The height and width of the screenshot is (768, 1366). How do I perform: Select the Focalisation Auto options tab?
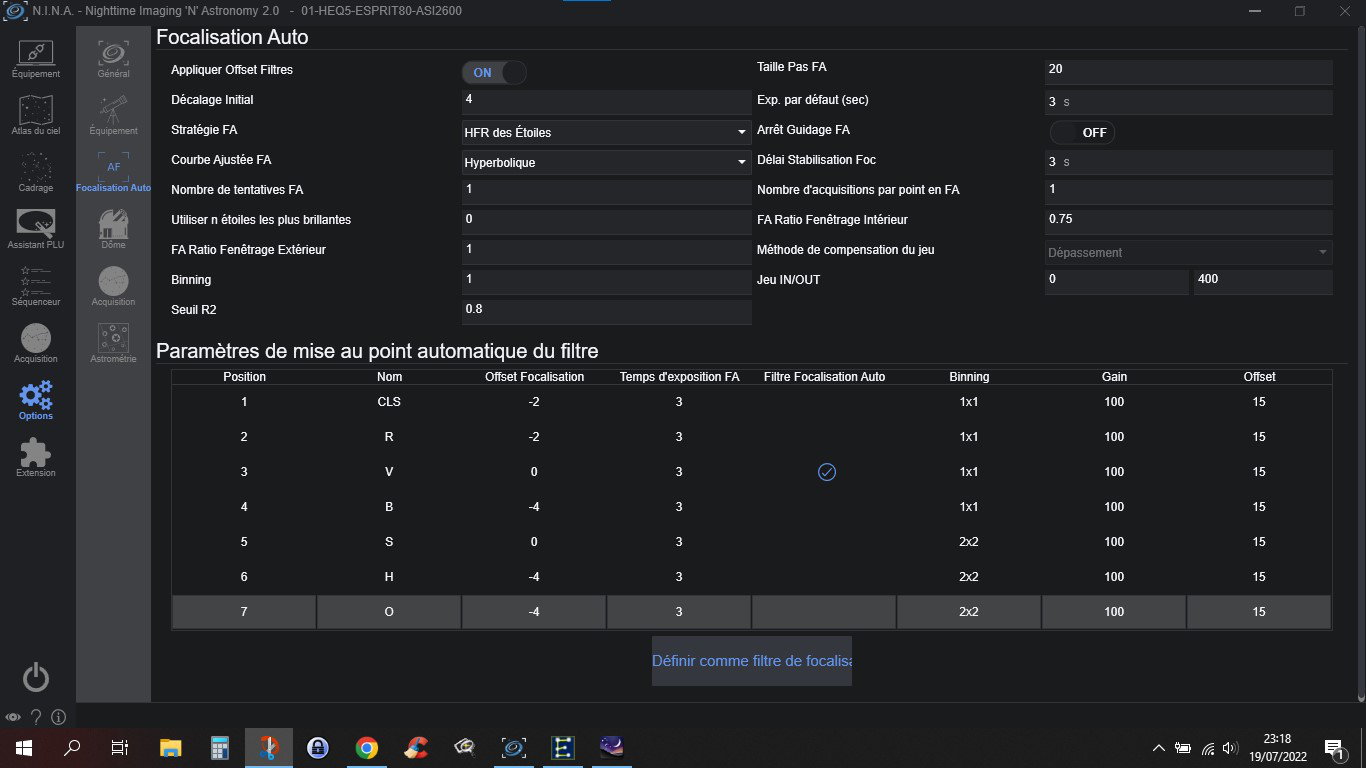tap(113, 173)
